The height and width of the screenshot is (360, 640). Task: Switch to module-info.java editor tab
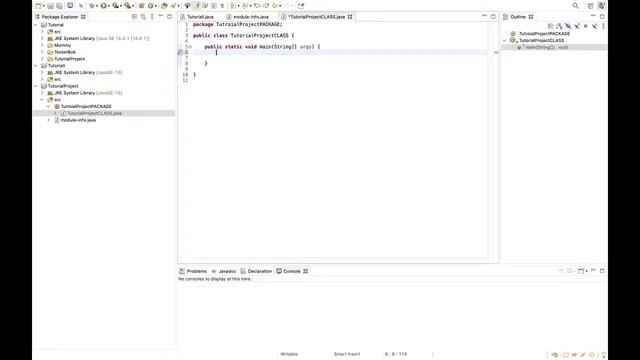coord(248,17)
